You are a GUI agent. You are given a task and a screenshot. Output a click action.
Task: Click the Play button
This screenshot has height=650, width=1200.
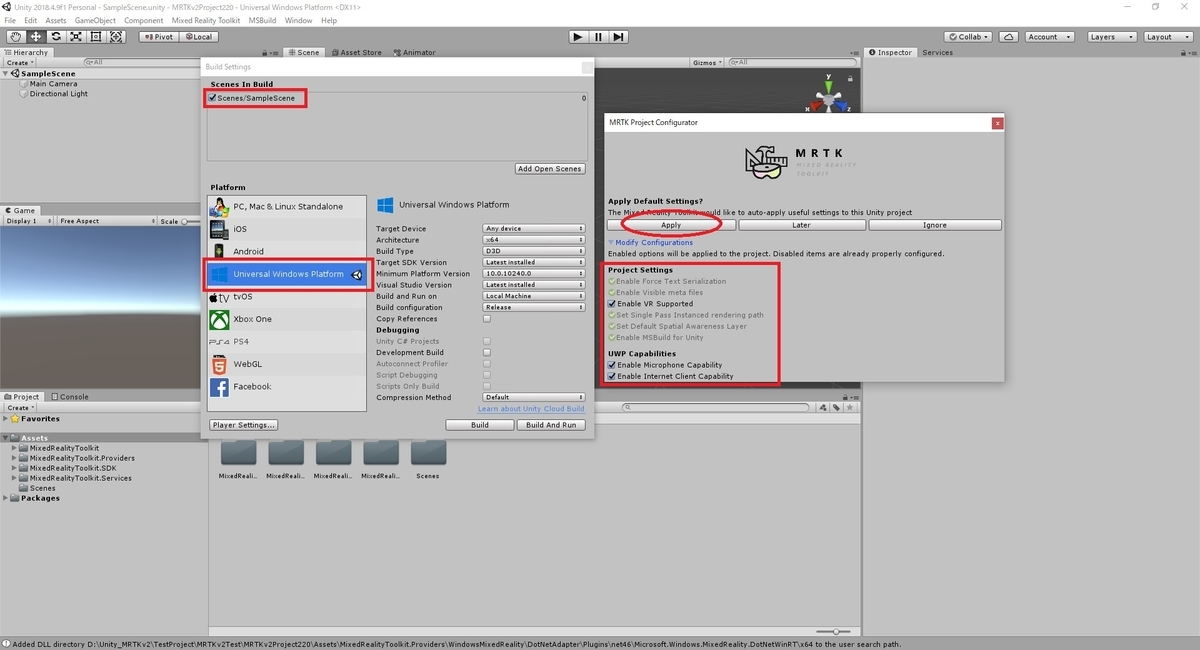pyautogui.click(x=578, y=37)
